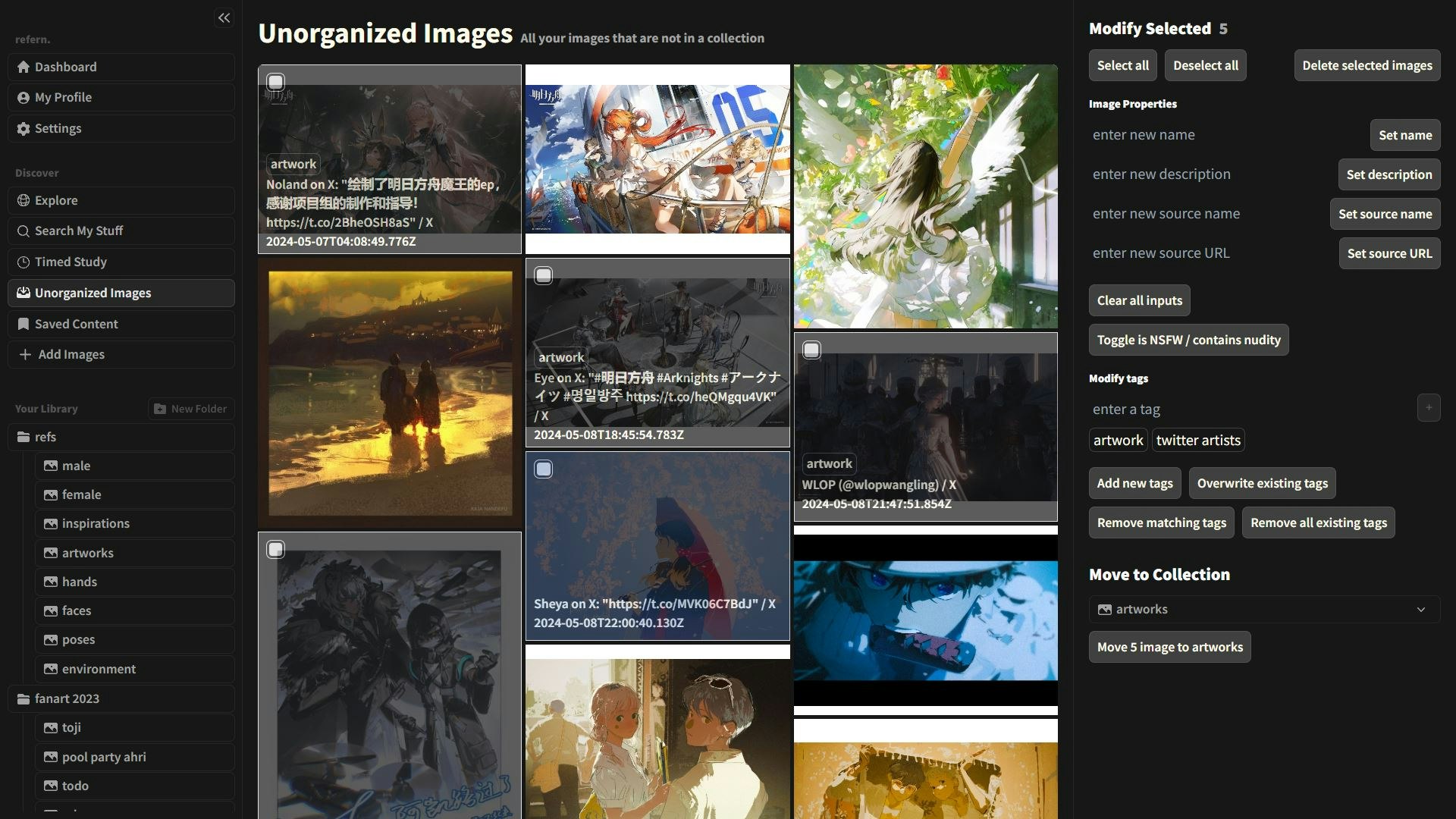
Task: Click Toggle is NSFW / contains nudity
Action: (x=1188, y=340)
